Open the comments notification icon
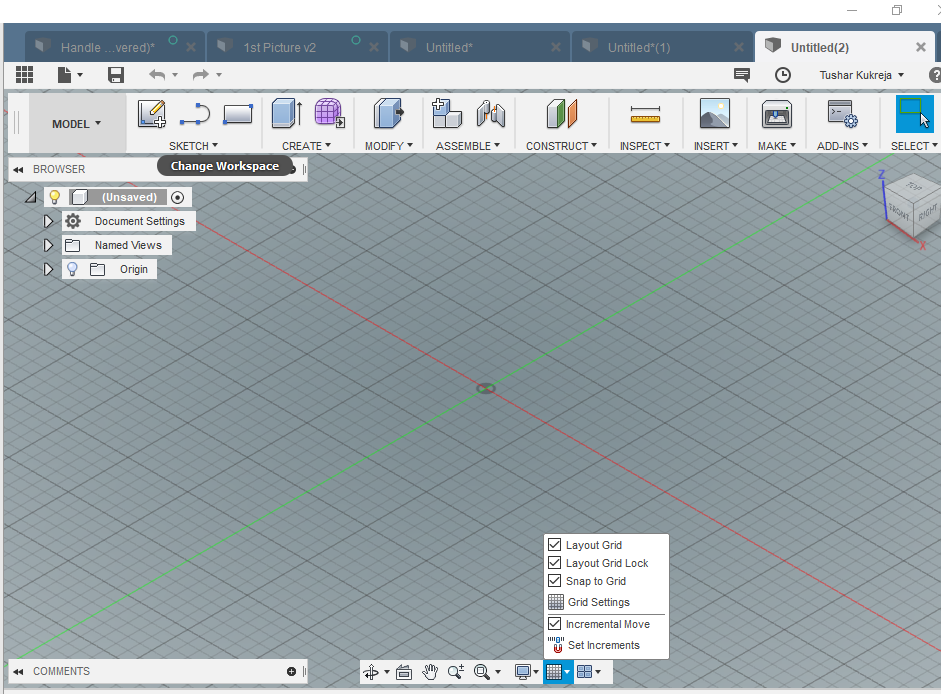Screen dimensions: 941x694 (742, 75)
